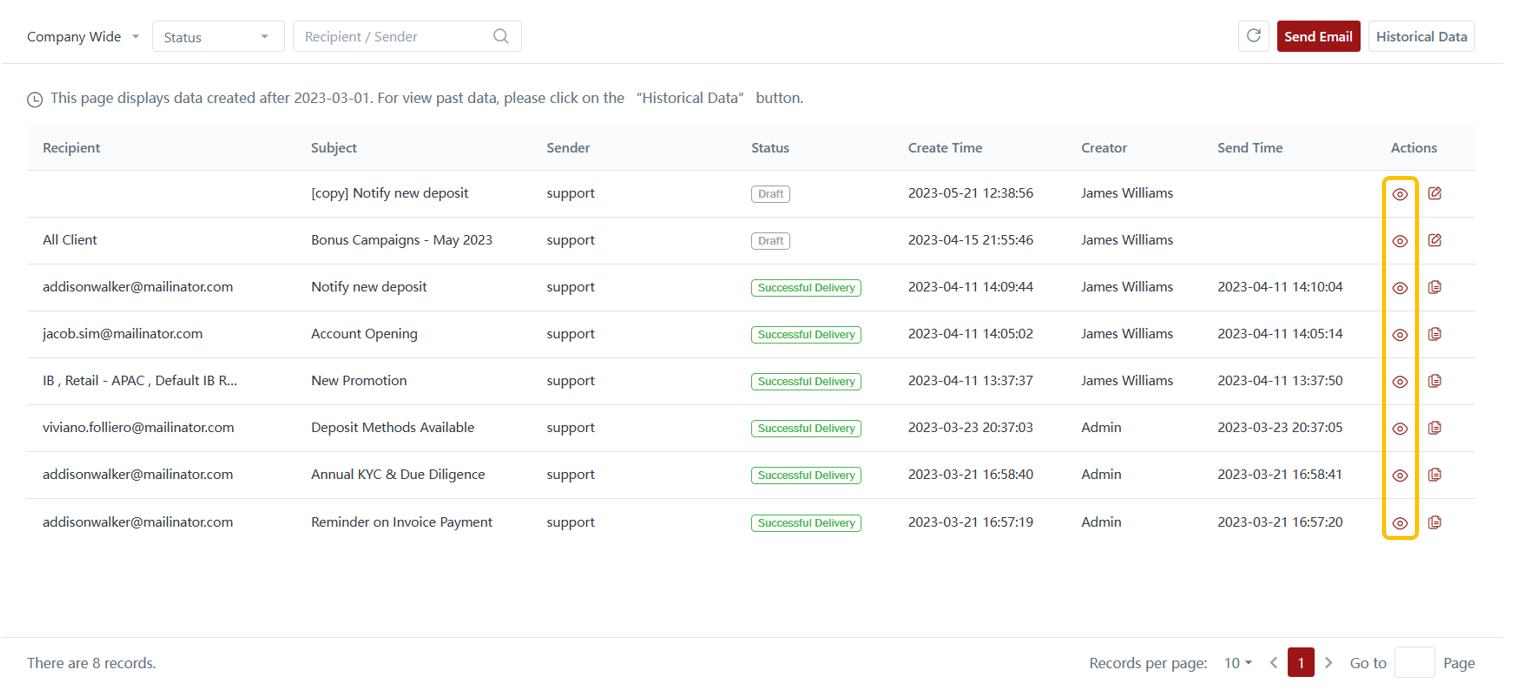View the 'New Promotion' email details
The width and height of the screenshot is (1522, 699).
[1400, 381]
